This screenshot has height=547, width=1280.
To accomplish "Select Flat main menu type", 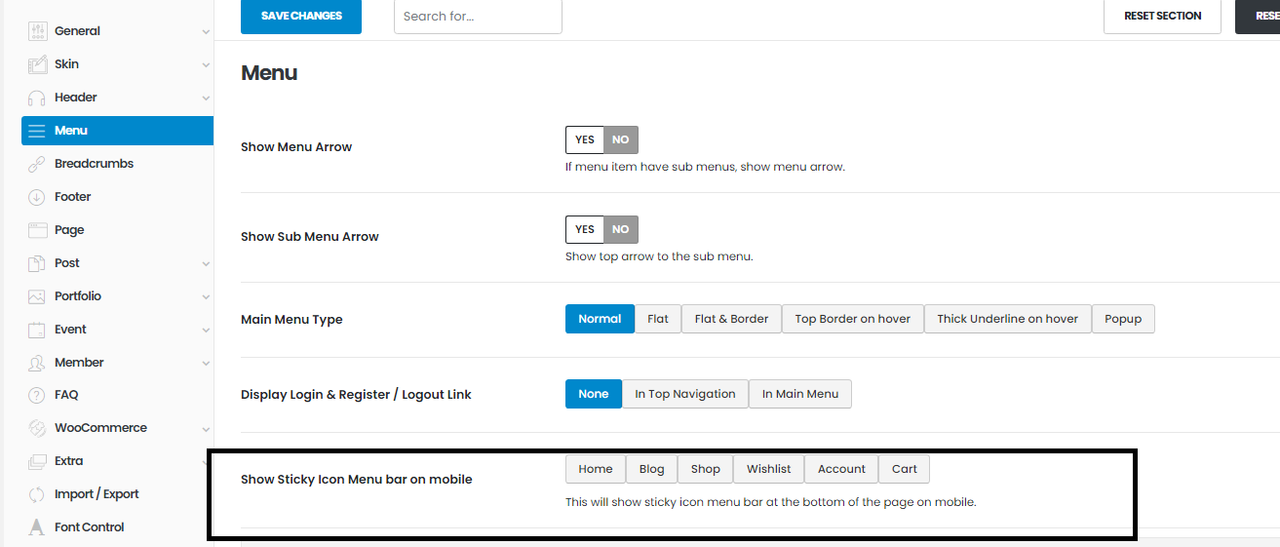I will [x=658, y=319].
